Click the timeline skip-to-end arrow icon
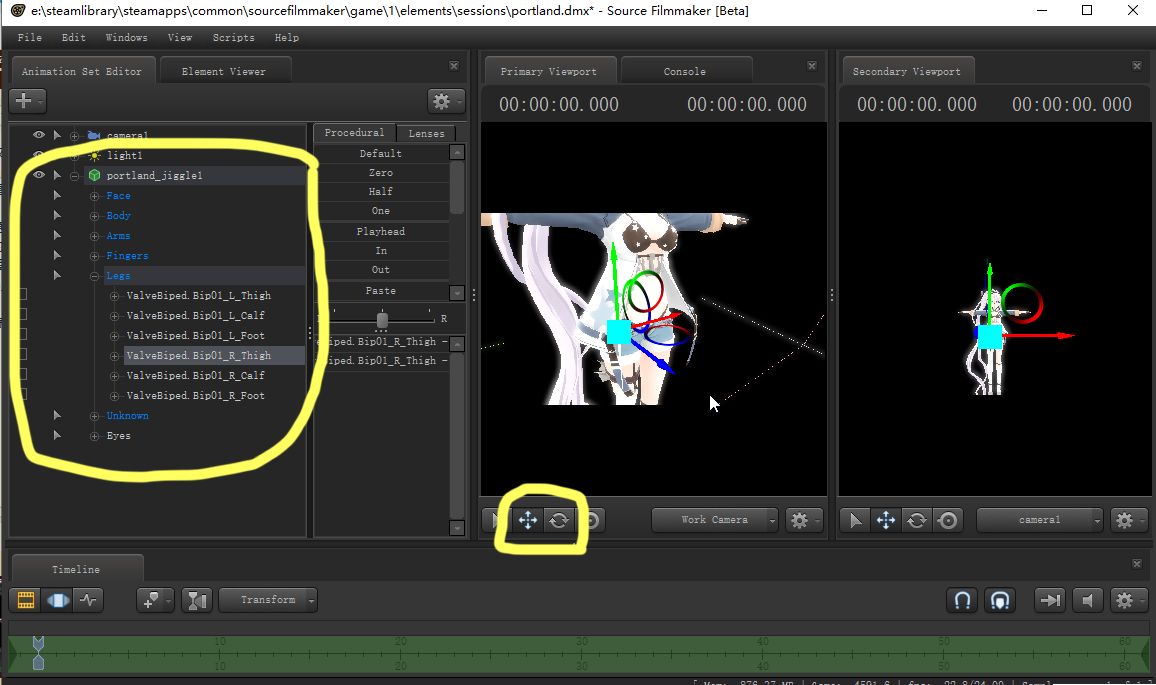Viewport: 1156px width, 685px height. (1050, 600)
